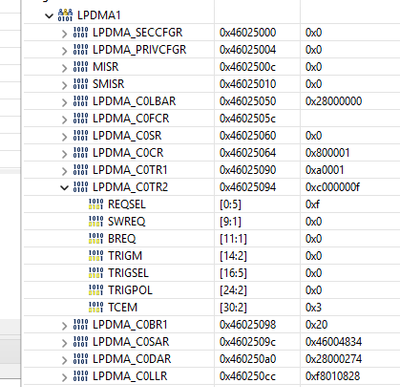Click the empty LPDMA_C0FCR value cell
This screenshot has width=400, height=387.
(350, 118)
